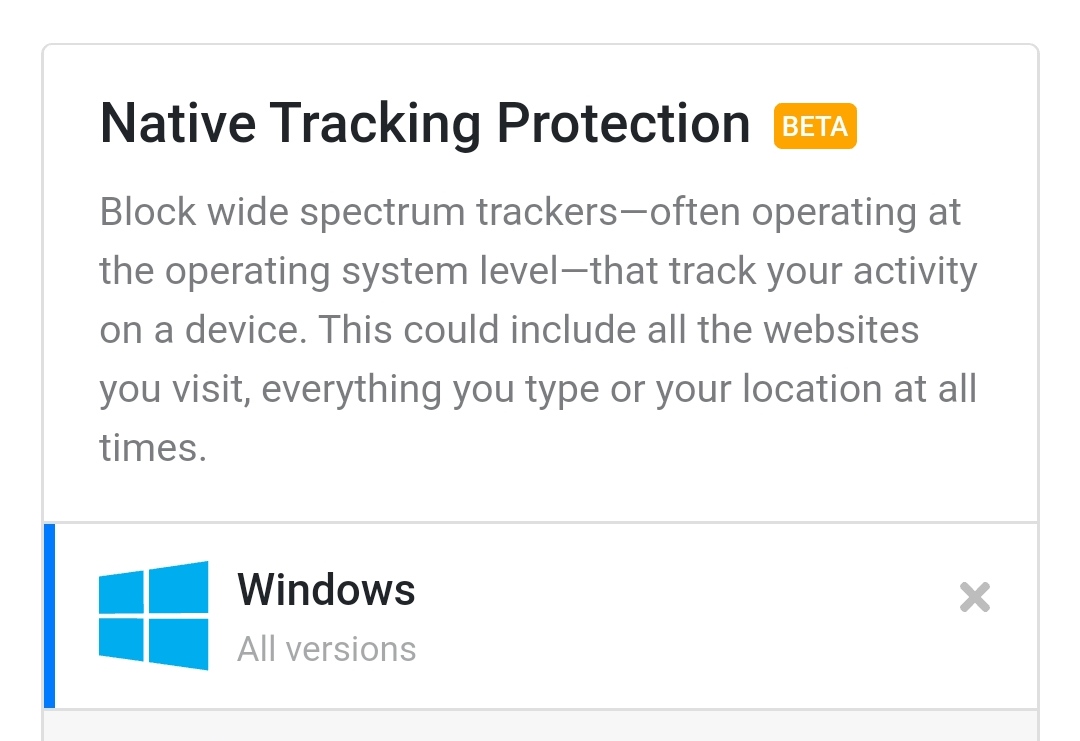Remove the Windows entry with the X
Viewport: 1080px width, 741px height.
point(974,597)
